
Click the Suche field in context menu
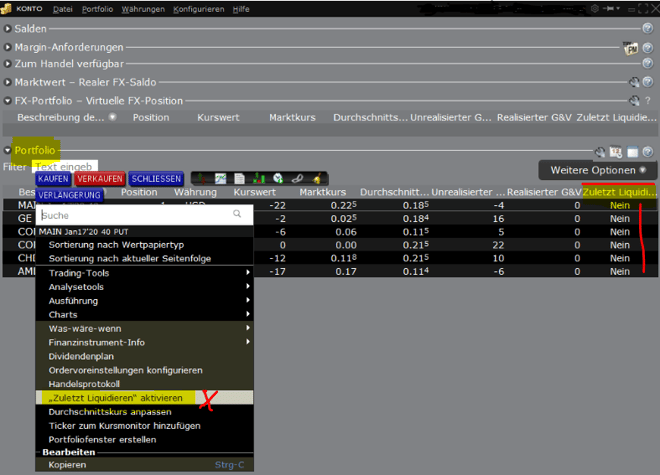click(144, 215)
